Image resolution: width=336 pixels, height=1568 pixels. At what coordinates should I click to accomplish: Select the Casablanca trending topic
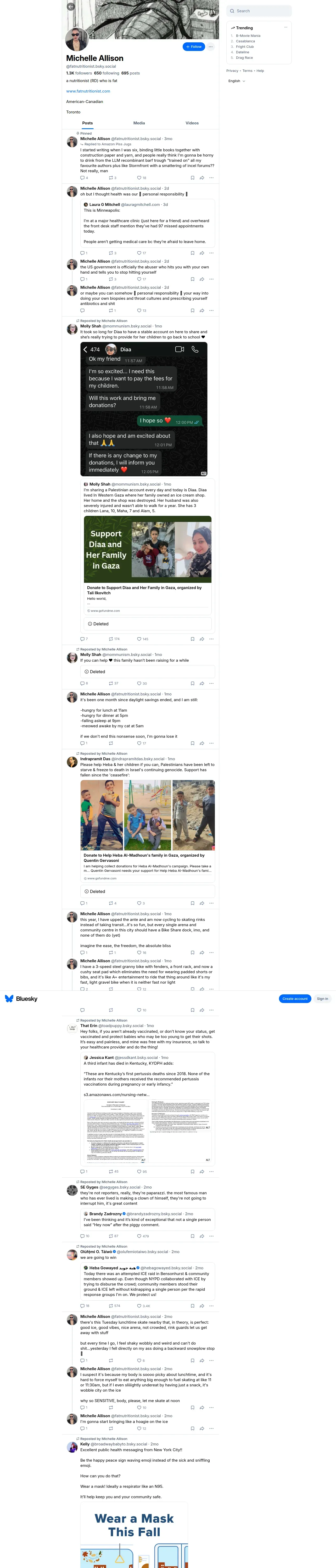coord(245,41)
